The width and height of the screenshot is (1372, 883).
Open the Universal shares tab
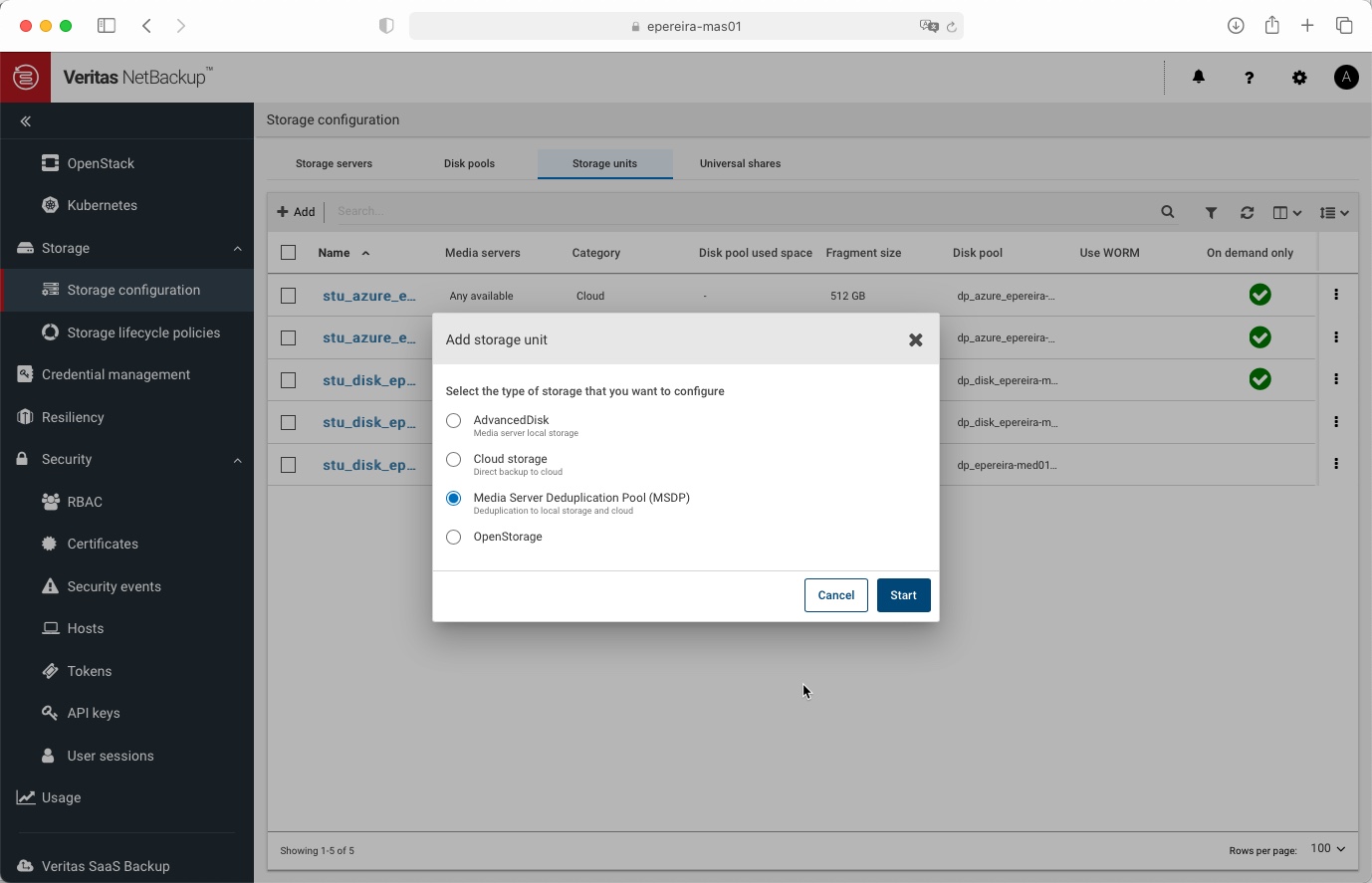740,163
